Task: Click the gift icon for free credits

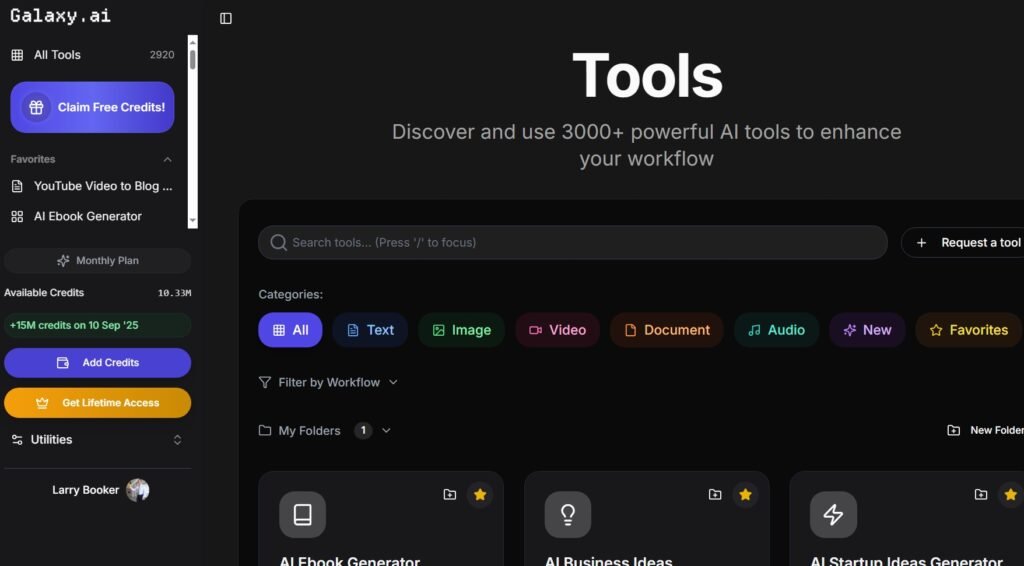Action: (x=36, y=107)
